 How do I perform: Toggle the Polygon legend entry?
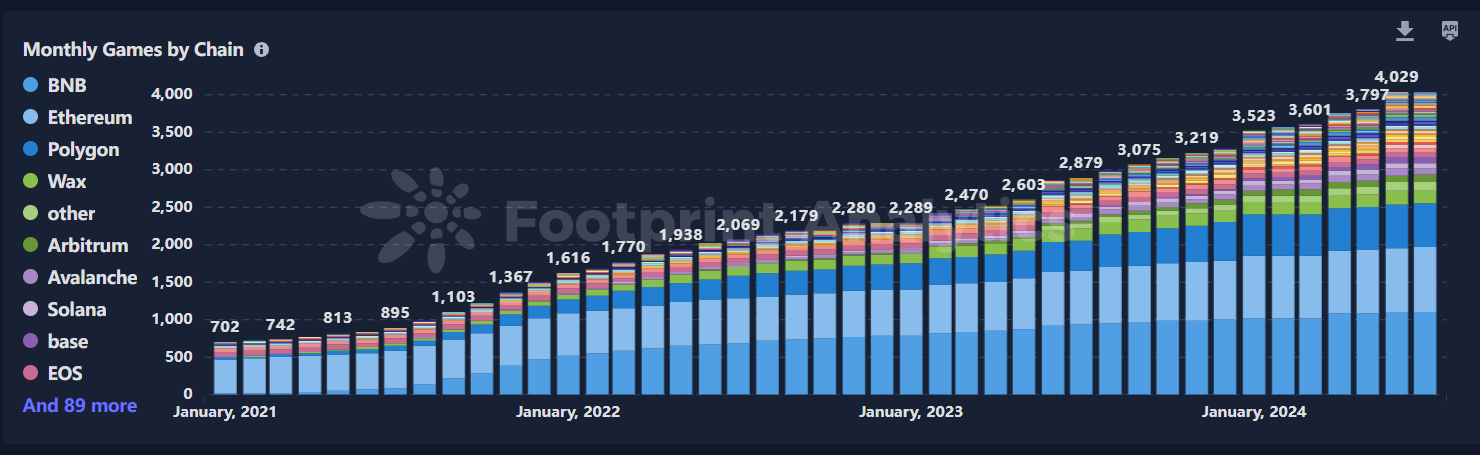pyautogui.click(x=83, y=150)
